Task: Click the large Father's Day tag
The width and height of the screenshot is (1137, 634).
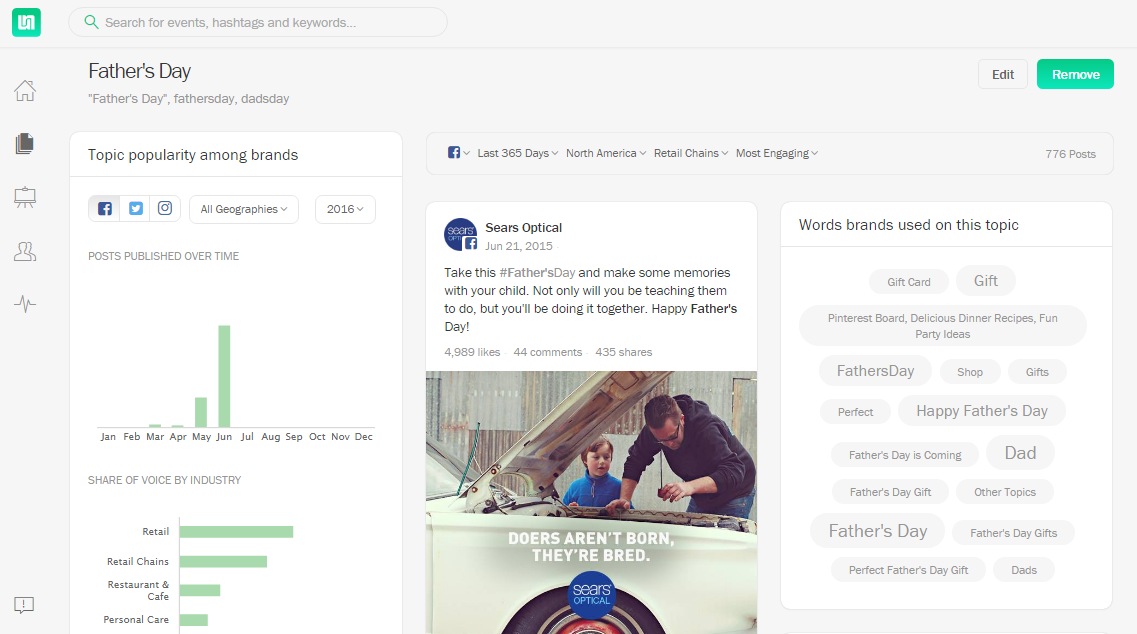Action: coord(877,531)
